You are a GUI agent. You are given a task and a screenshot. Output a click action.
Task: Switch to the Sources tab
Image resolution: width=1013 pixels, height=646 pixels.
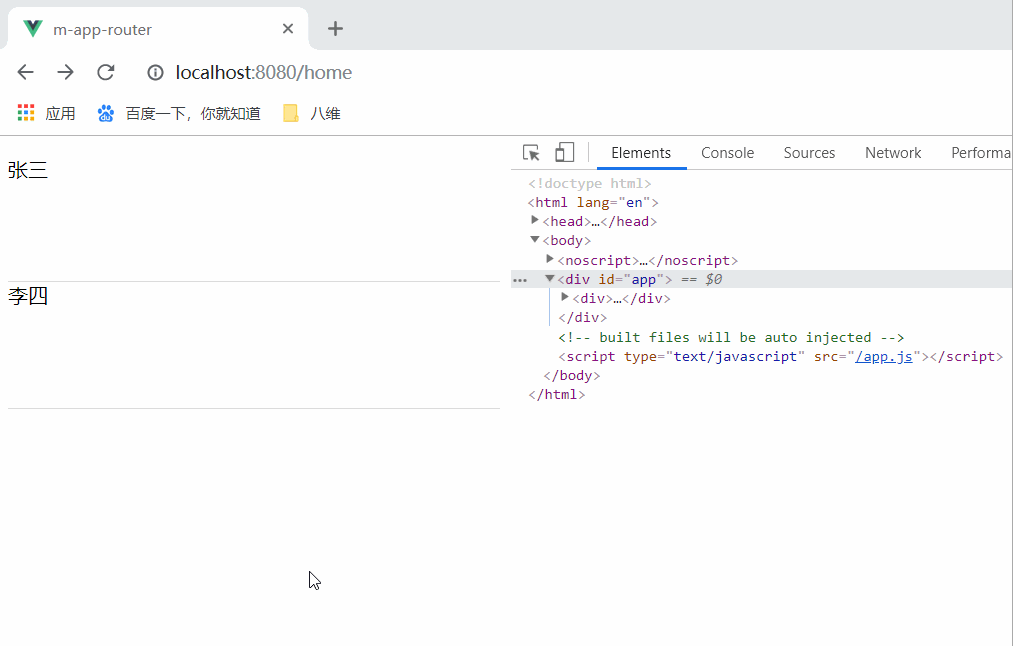[809, 153]
